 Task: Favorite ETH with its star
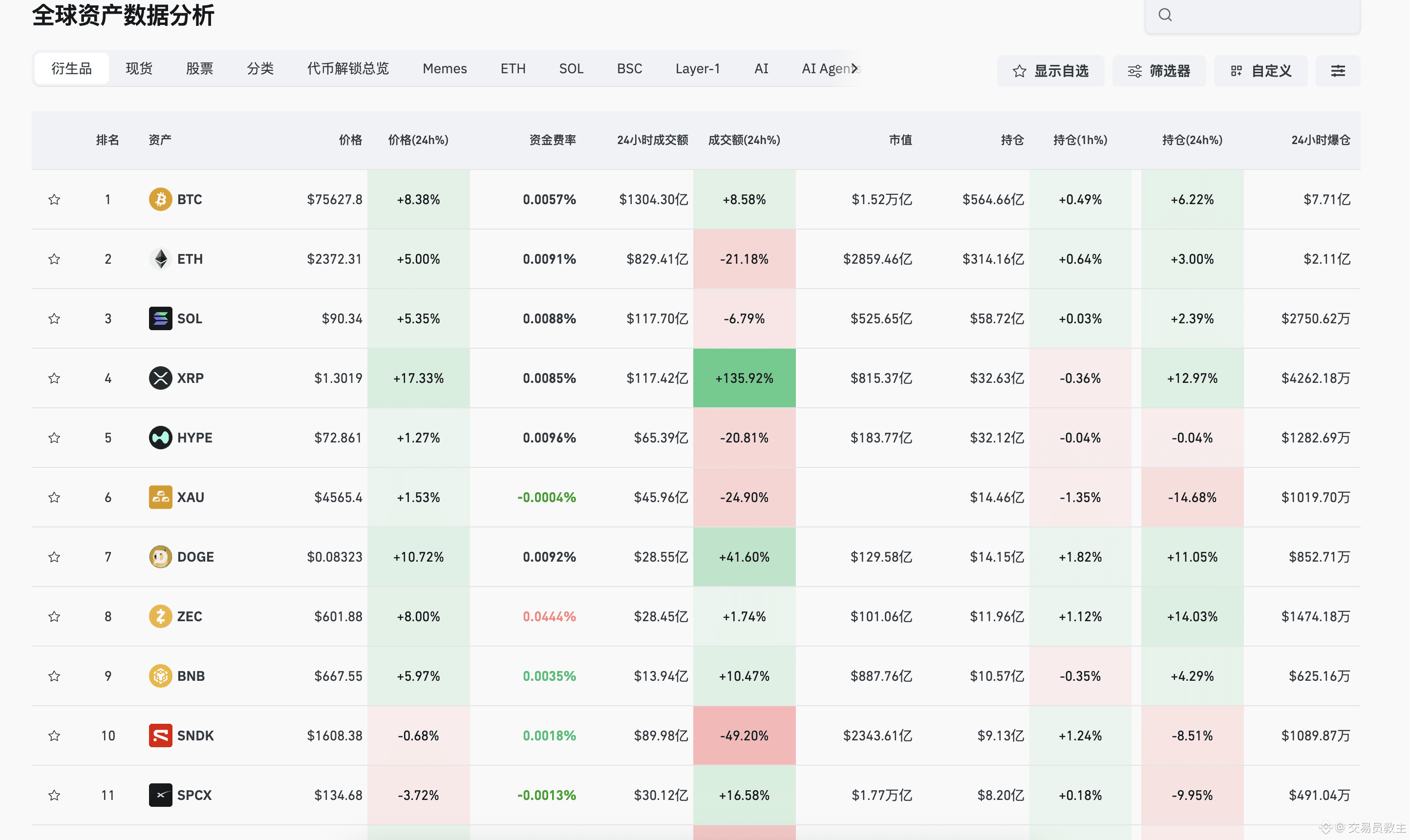(x=54, y=259)
